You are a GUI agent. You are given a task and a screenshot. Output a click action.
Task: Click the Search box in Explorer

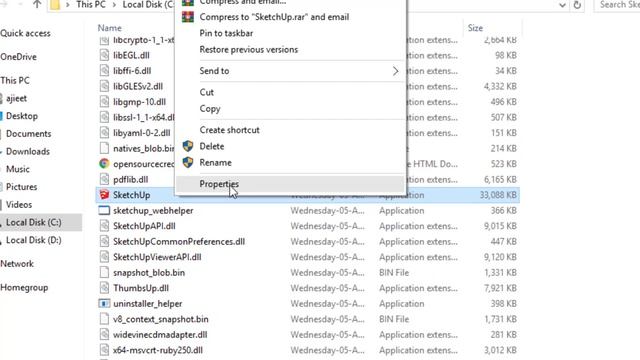(x=617, y=5)
